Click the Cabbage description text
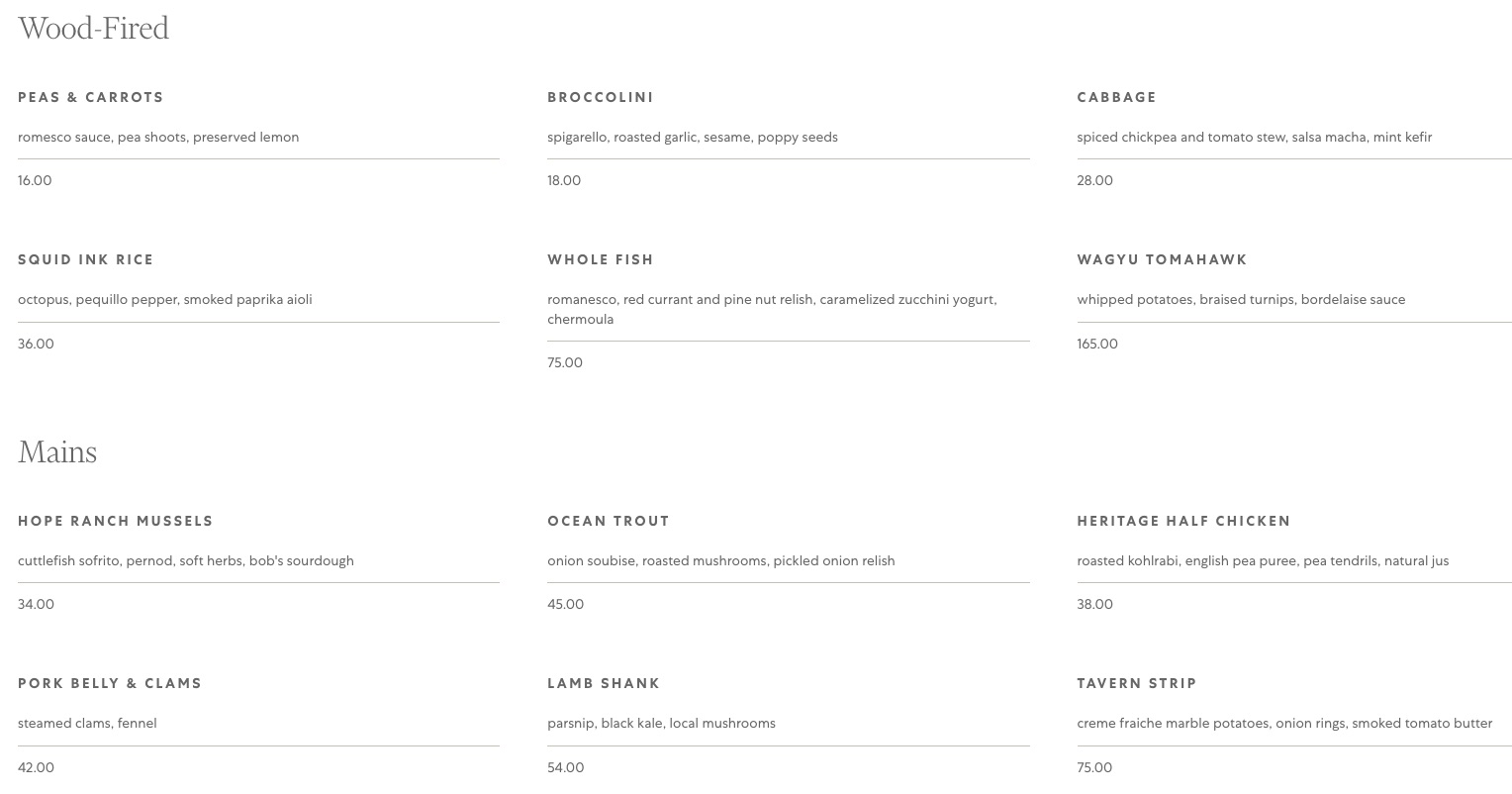Viewport: 1512px width, 794px height. coord(1255,137)
